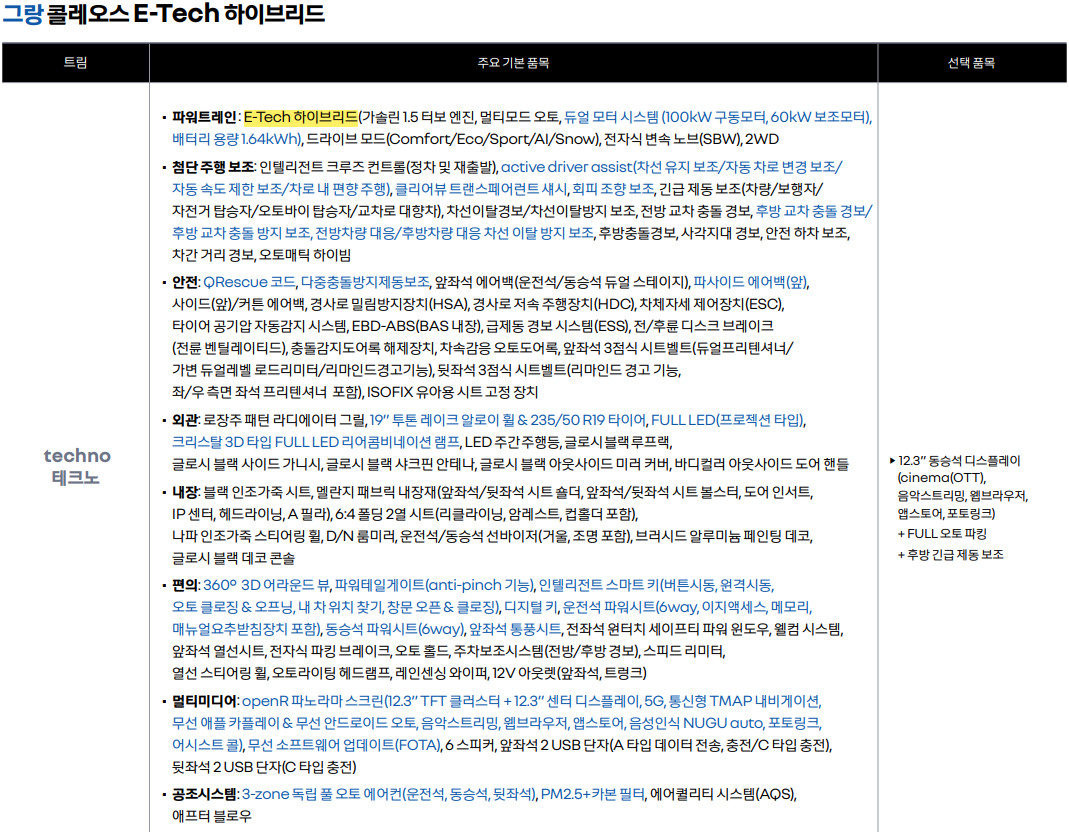Image resolution: width=1069 pixels, height=832 pixels.
Task: Click the '편의' section heading
Action: pyautogui.click(x=185, y=585)
